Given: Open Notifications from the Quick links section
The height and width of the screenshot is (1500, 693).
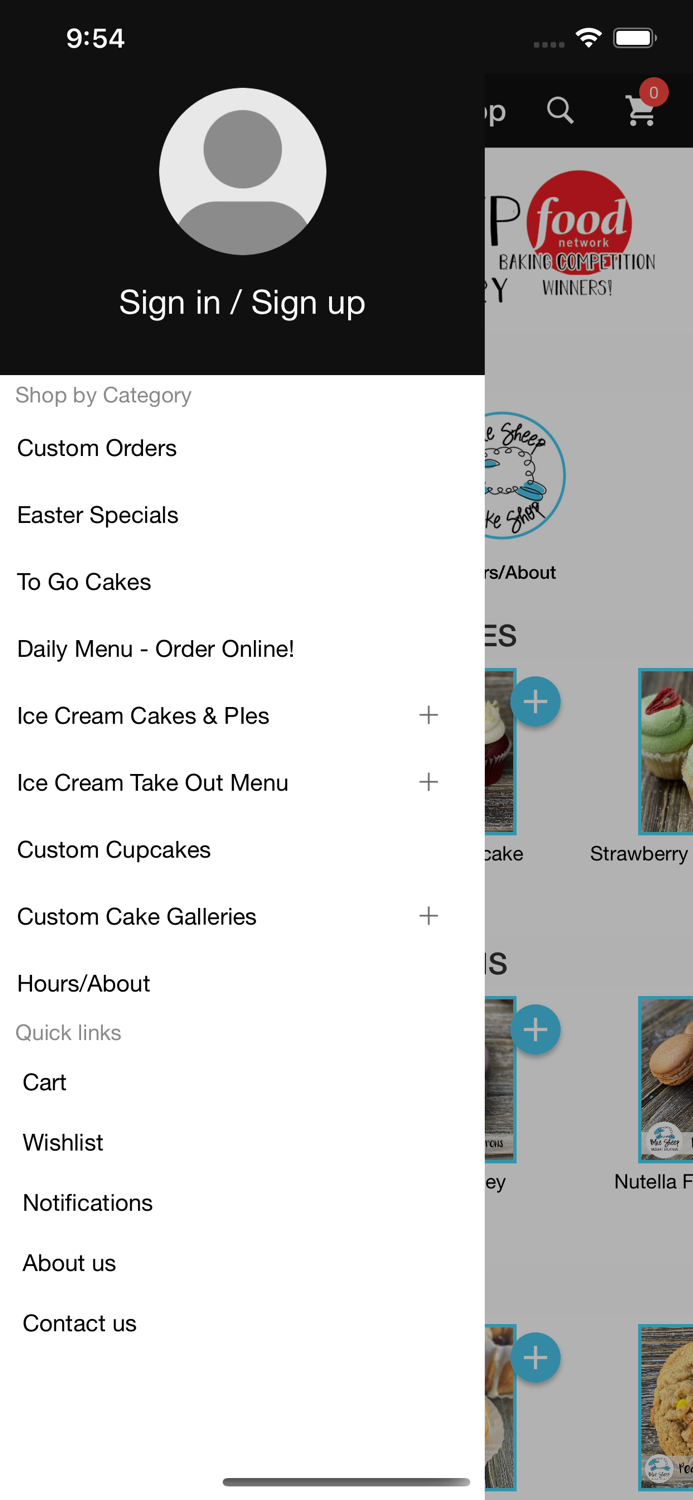Looking at the screenshot, I should click(x=87, y=1203).
